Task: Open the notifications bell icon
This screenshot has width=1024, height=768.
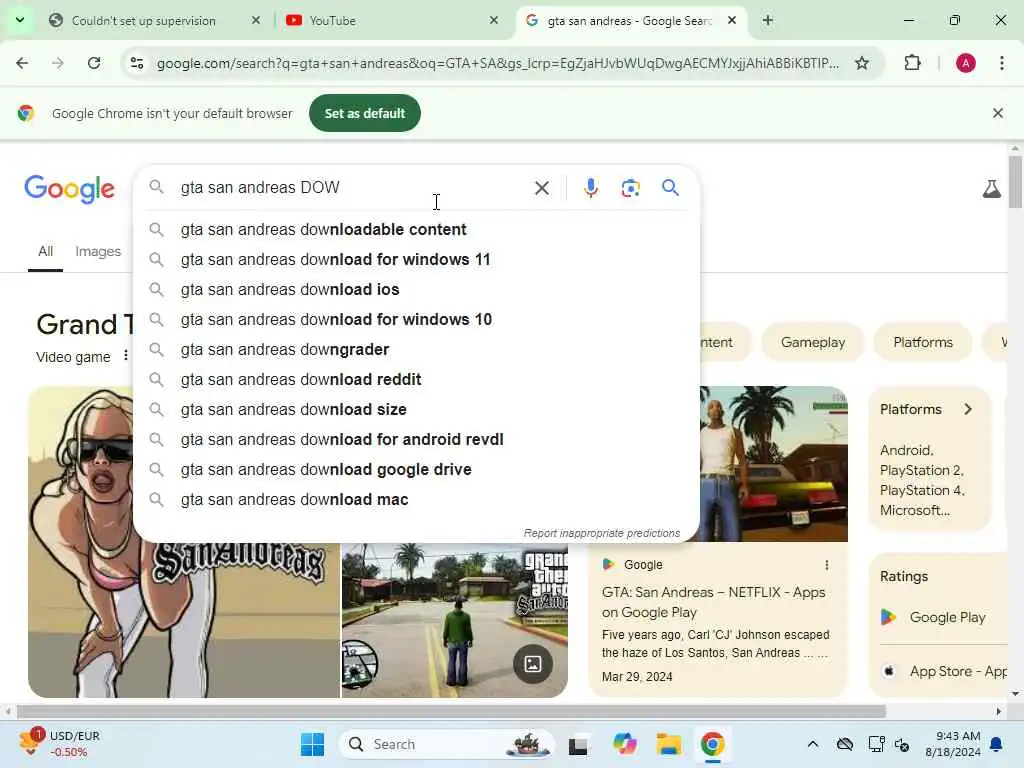Action: (x=997, y=744)
